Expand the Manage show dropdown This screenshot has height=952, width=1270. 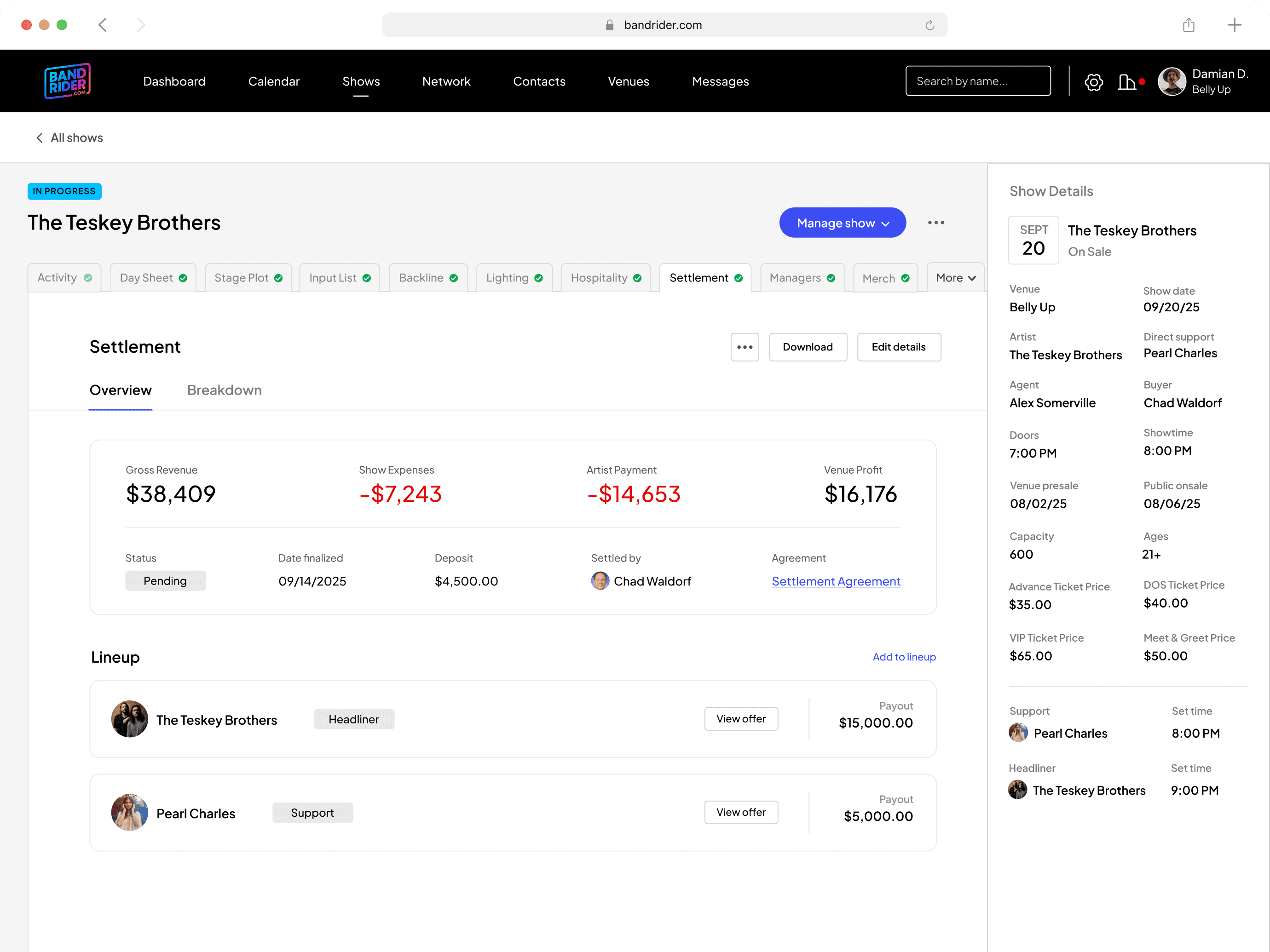tap(842, 223)
